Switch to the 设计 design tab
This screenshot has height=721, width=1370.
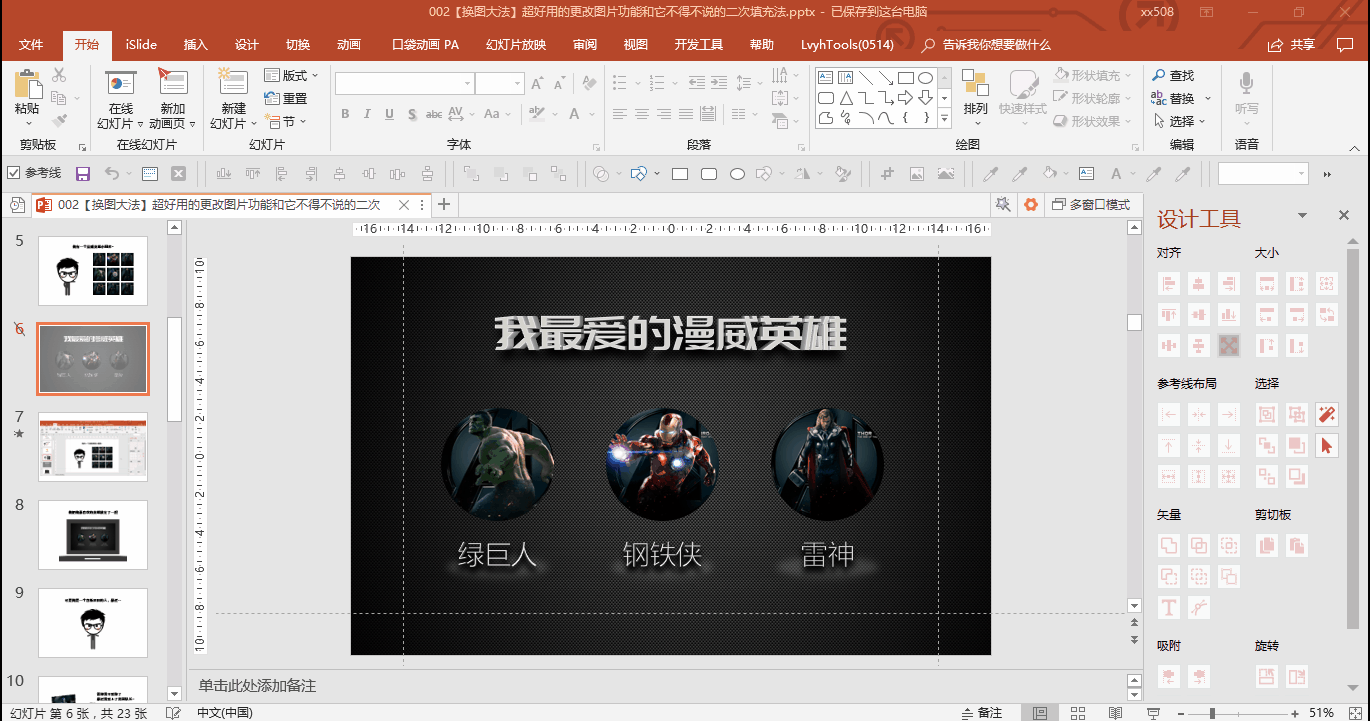click(247, 45)
